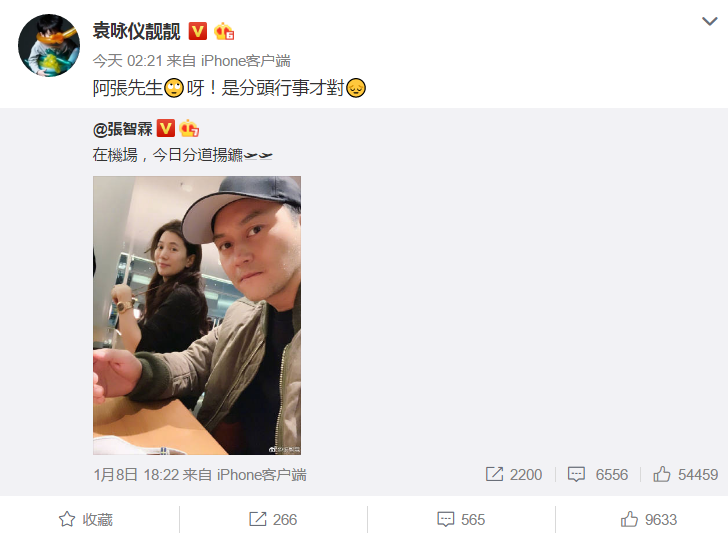Click the verified V badge next to 張智霖
Image resolution: width=728 pixels, height=539 pixels.
coord(166,129)
